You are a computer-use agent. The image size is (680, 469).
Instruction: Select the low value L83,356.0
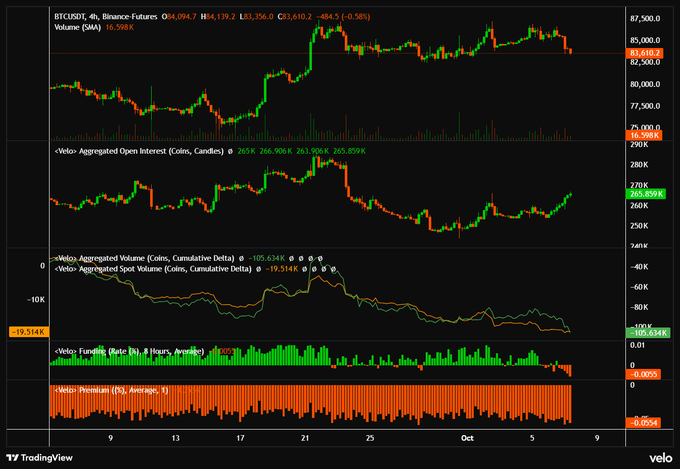tap(257, 17)
